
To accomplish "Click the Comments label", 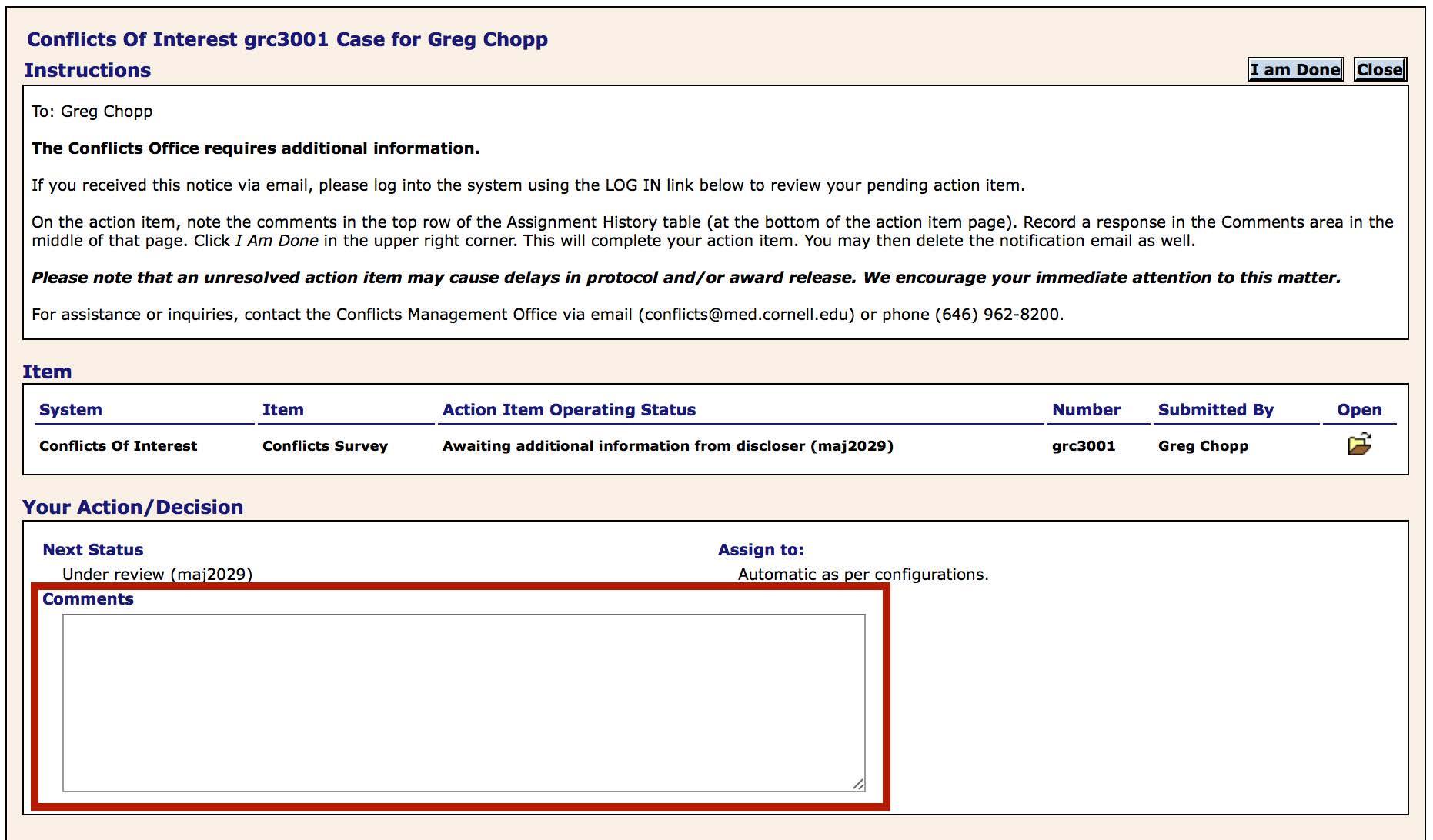I will coord(88,599).
